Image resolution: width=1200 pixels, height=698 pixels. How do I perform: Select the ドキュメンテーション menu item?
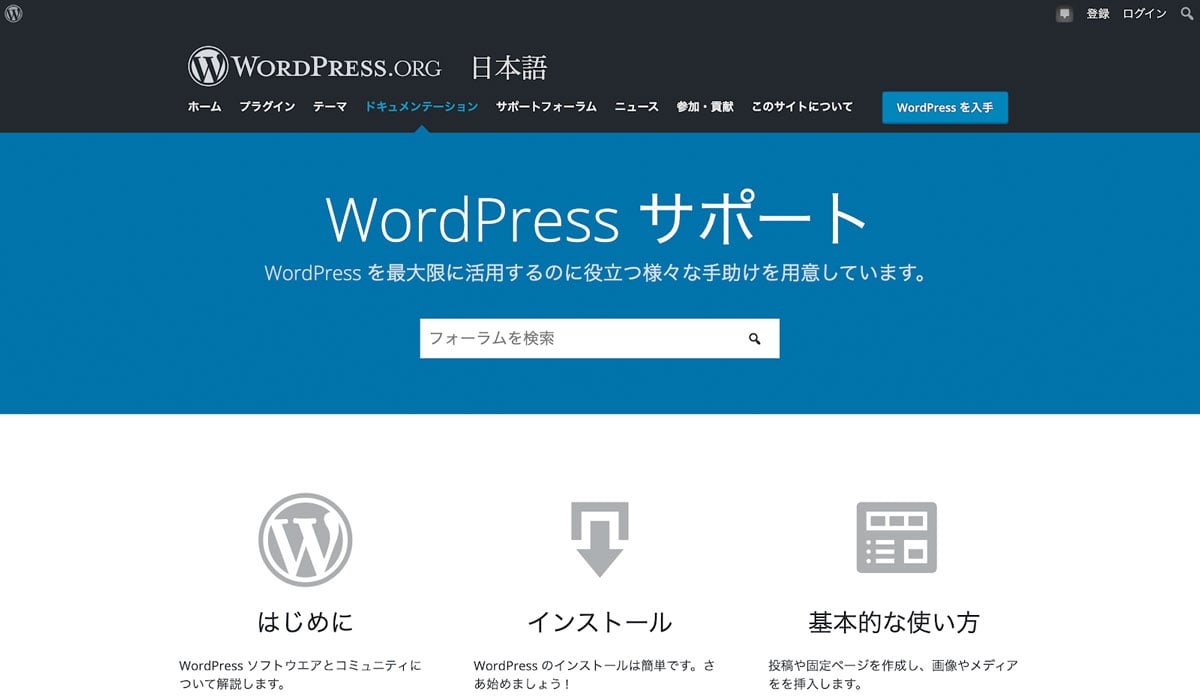click(x=422, y=106)
